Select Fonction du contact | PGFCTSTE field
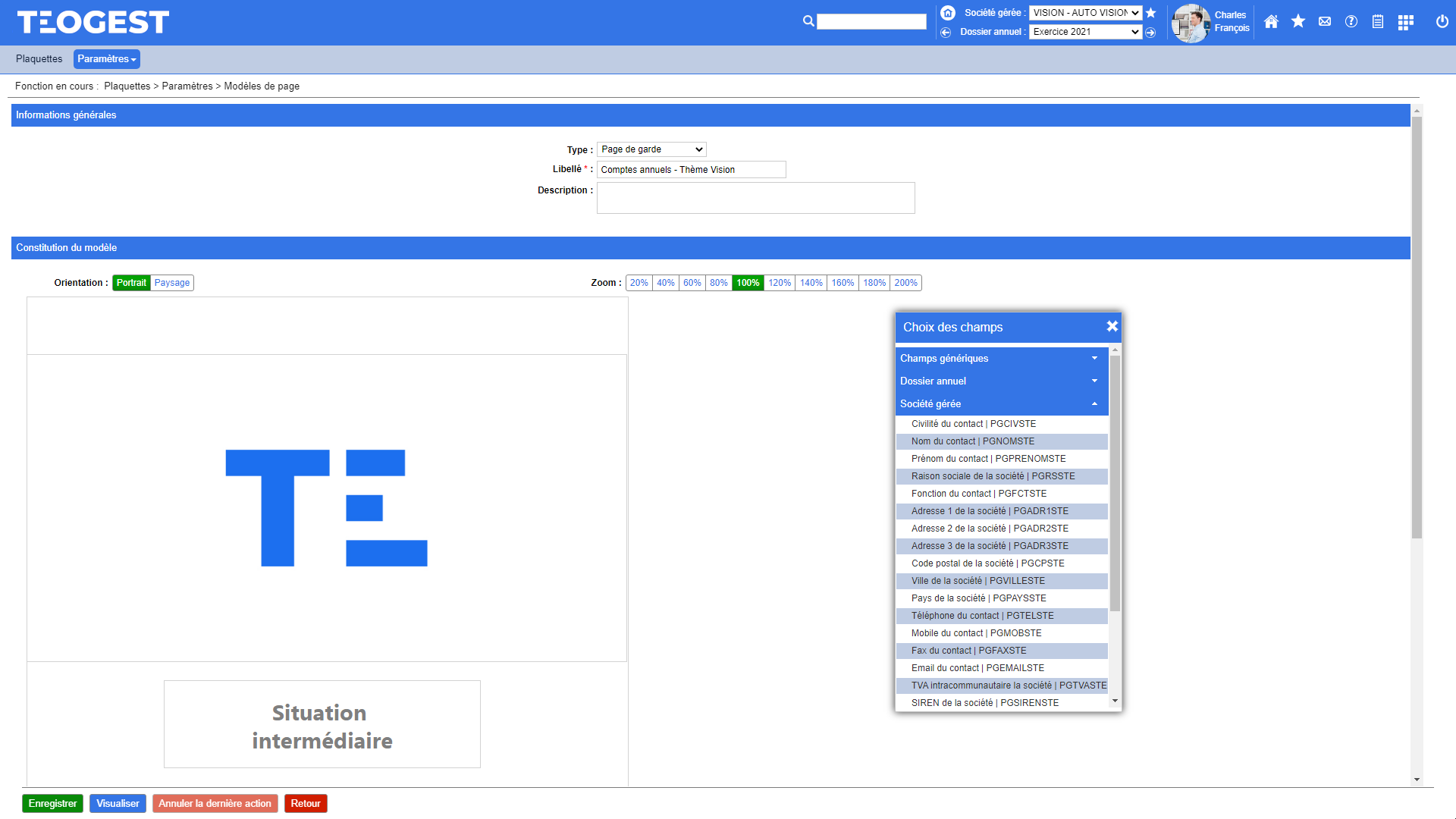 point(1002,494)
